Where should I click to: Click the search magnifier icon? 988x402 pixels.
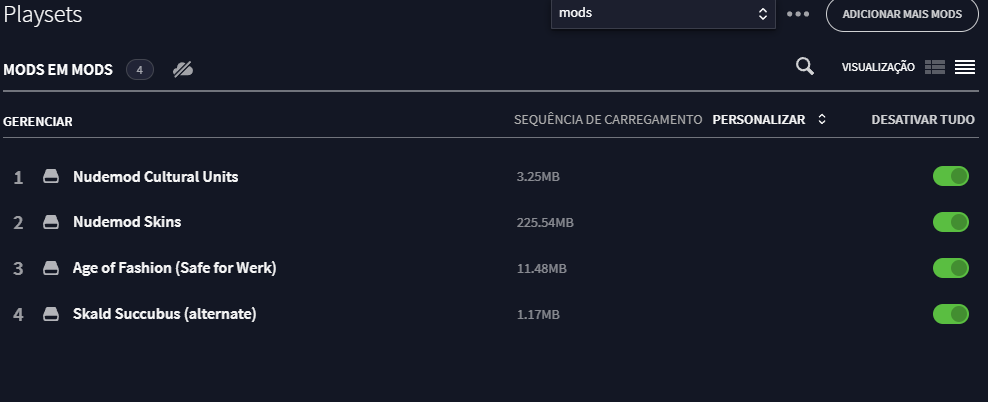[x=805, y=66]
